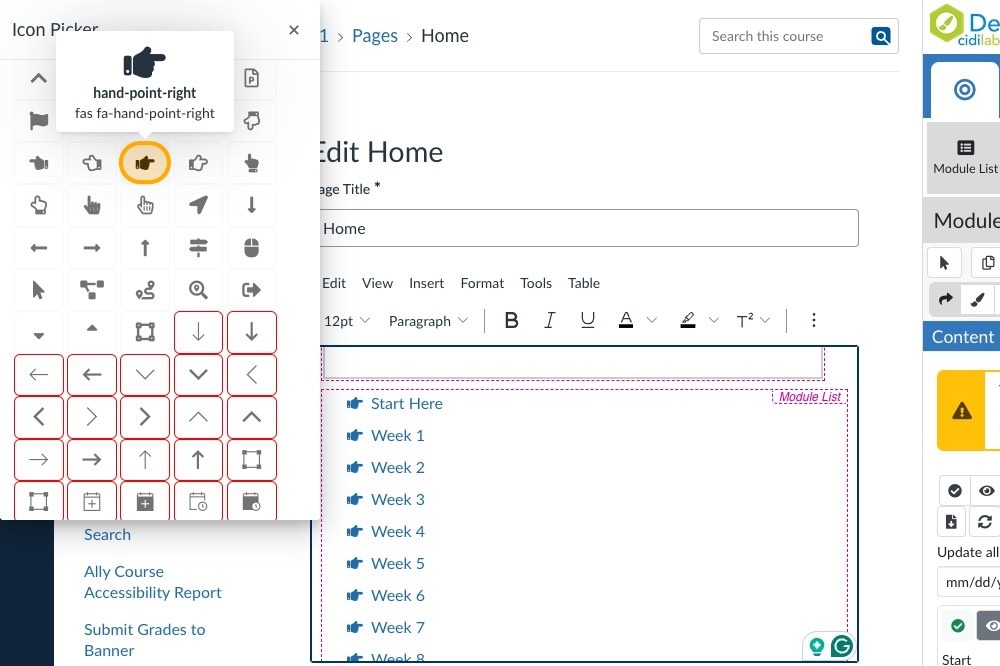Select the highlighted hand-point-right icon
Image resolution: width=1000 pixels, height=666 pixels.
[145, 163]
